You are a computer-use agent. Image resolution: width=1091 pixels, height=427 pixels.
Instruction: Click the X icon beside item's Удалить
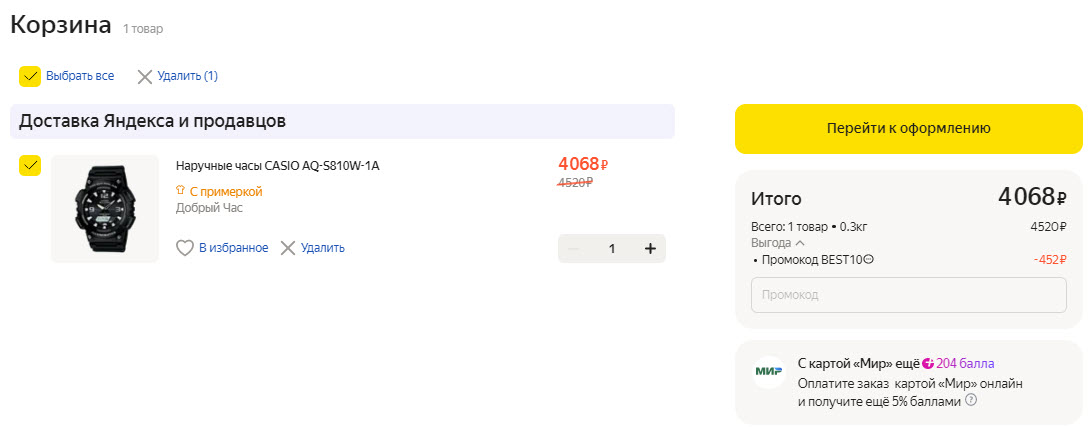[x=288, y=248]
